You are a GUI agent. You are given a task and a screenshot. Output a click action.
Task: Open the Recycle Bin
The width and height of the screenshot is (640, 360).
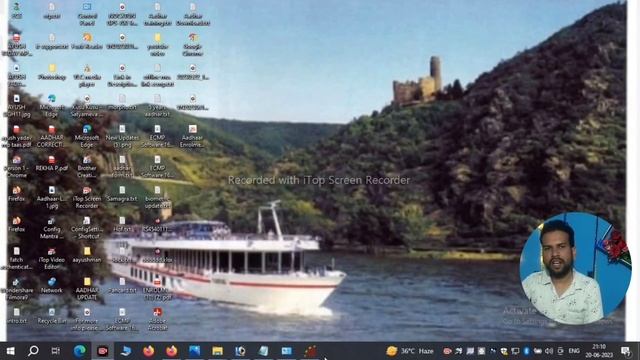coord(52,316)
